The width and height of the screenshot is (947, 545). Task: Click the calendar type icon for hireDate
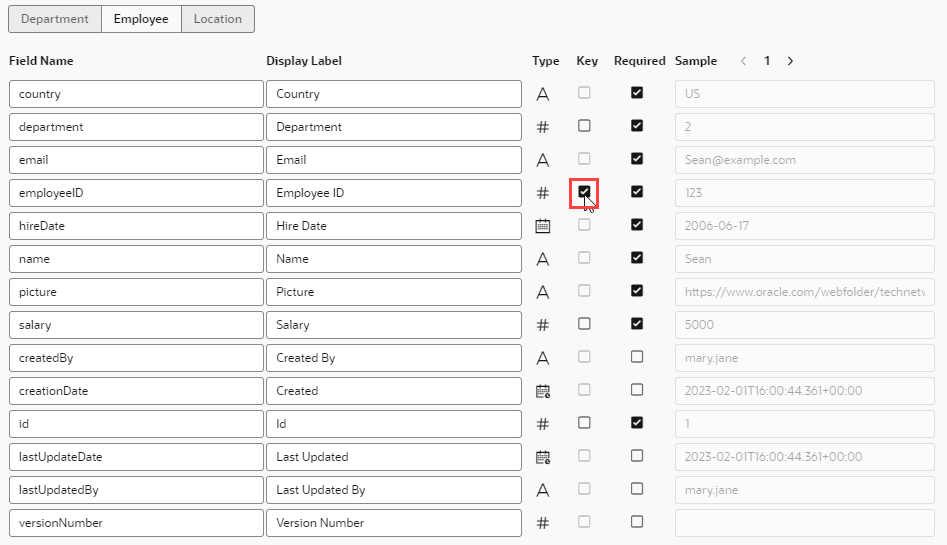click(543, 226)
